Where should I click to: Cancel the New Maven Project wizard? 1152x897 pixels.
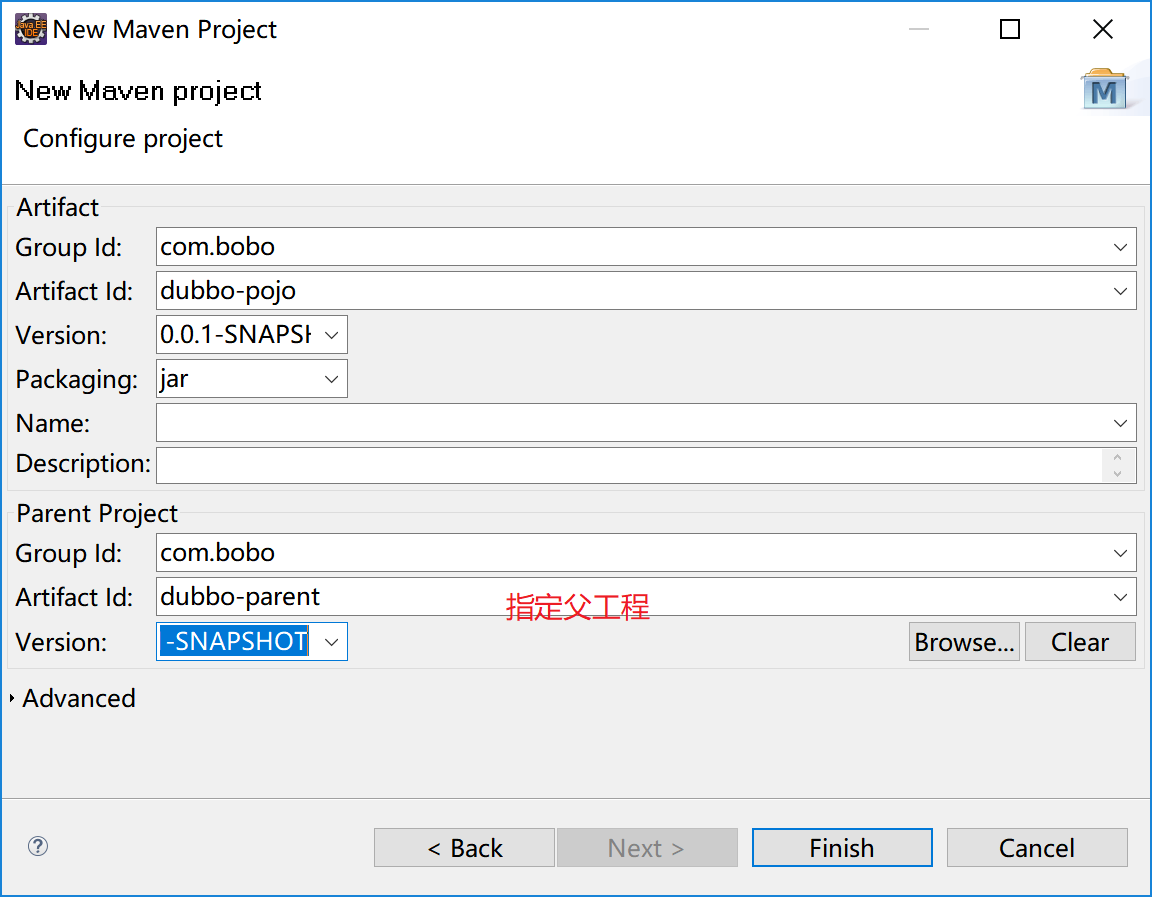[1037, 848]
